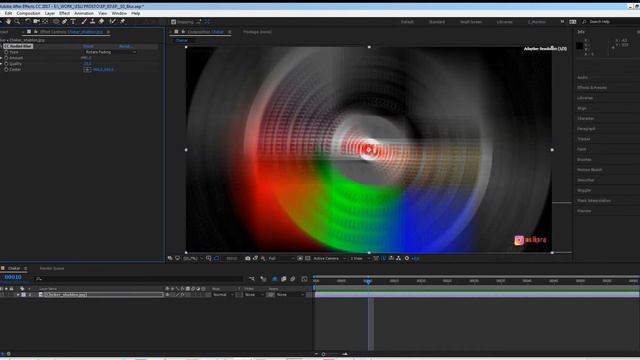640x360 pixels.
Task: Open the Effect menu
Action: point(64,13)
